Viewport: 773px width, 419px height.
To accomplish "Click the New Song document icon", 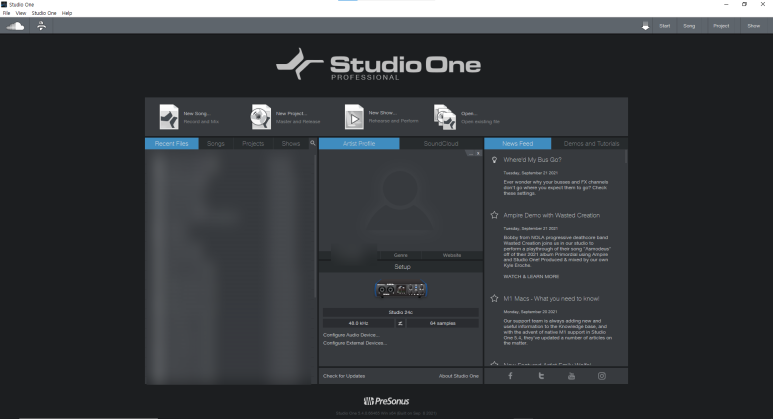I will pyautogui.click(x=169, y=117).
